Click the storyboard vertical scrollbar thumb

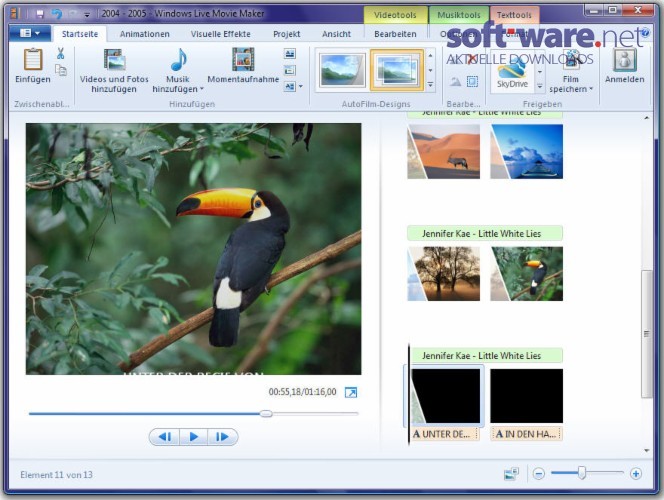[x=646, y=334]
